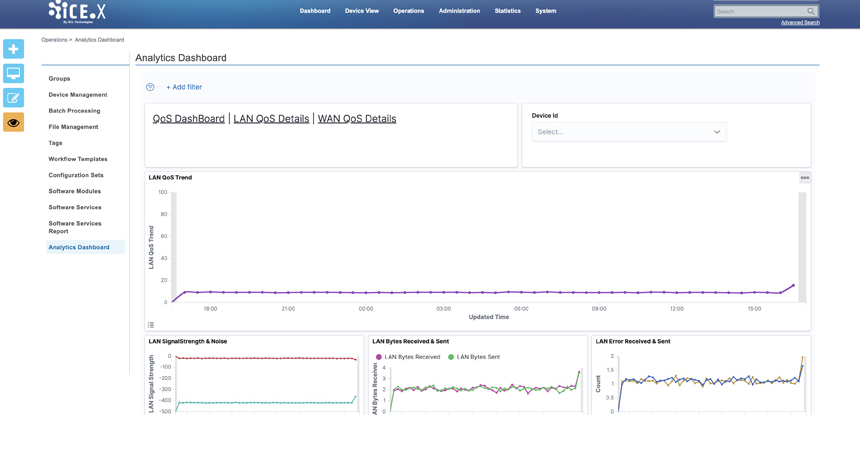Click the ICE.X logo
860x472 pixels.
pyautogui.click(x=77, y=12)
